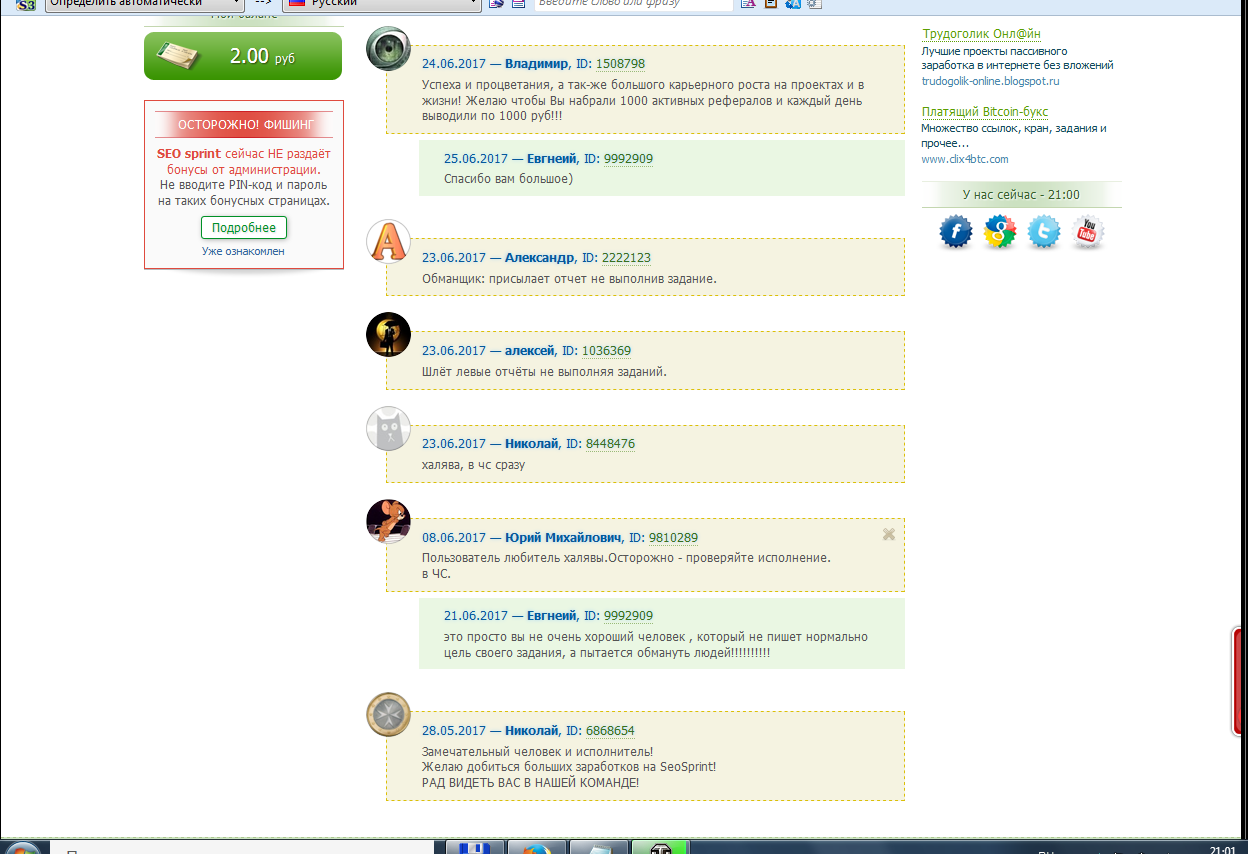Open the SEO sprint link in the phishing warning
Image resolution: width=1248 pixels, height=854 pixels.
pyautogui.click(x=189, y=154)
